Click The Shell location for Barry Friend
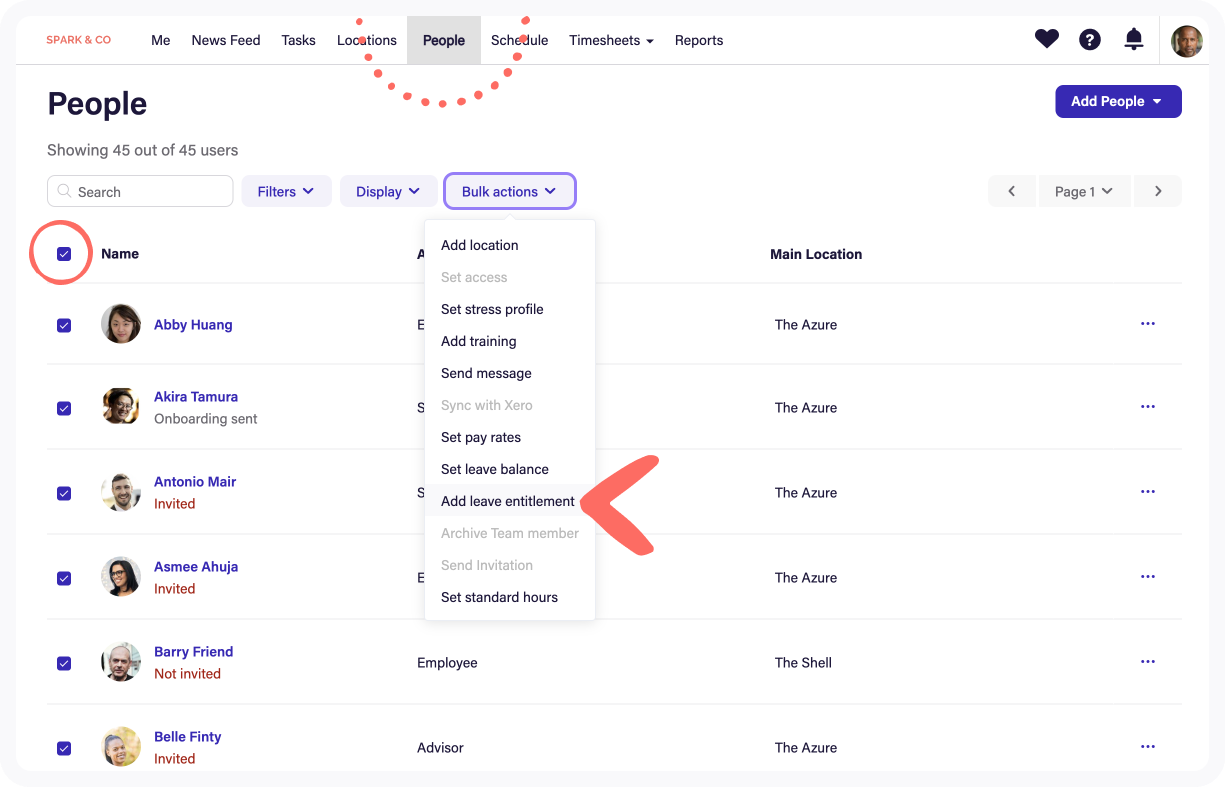 pyautogui.click(x=803, y=662)
